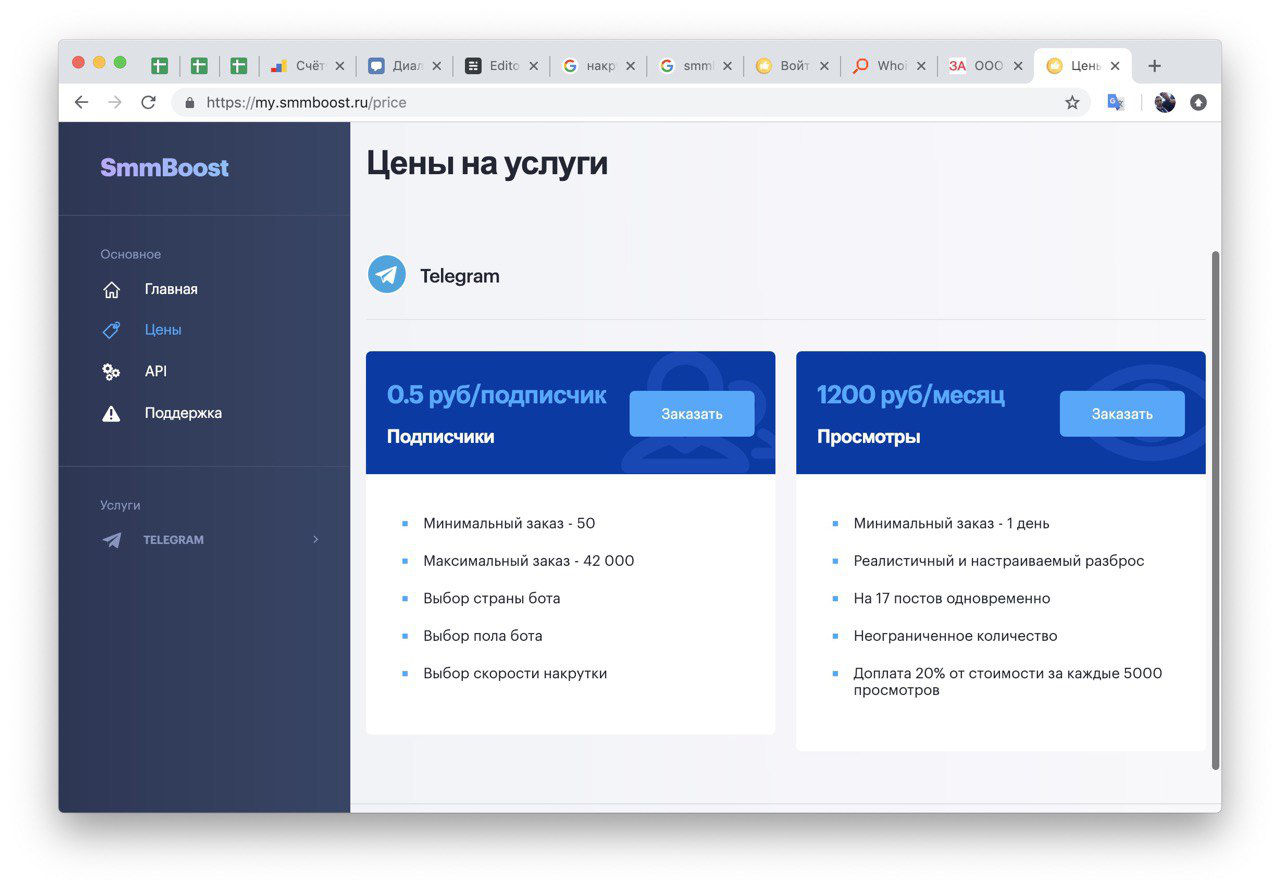Click the 1200 руб/месяц price text
Viewport: 1280px width, 890px height.
point(911,395)
